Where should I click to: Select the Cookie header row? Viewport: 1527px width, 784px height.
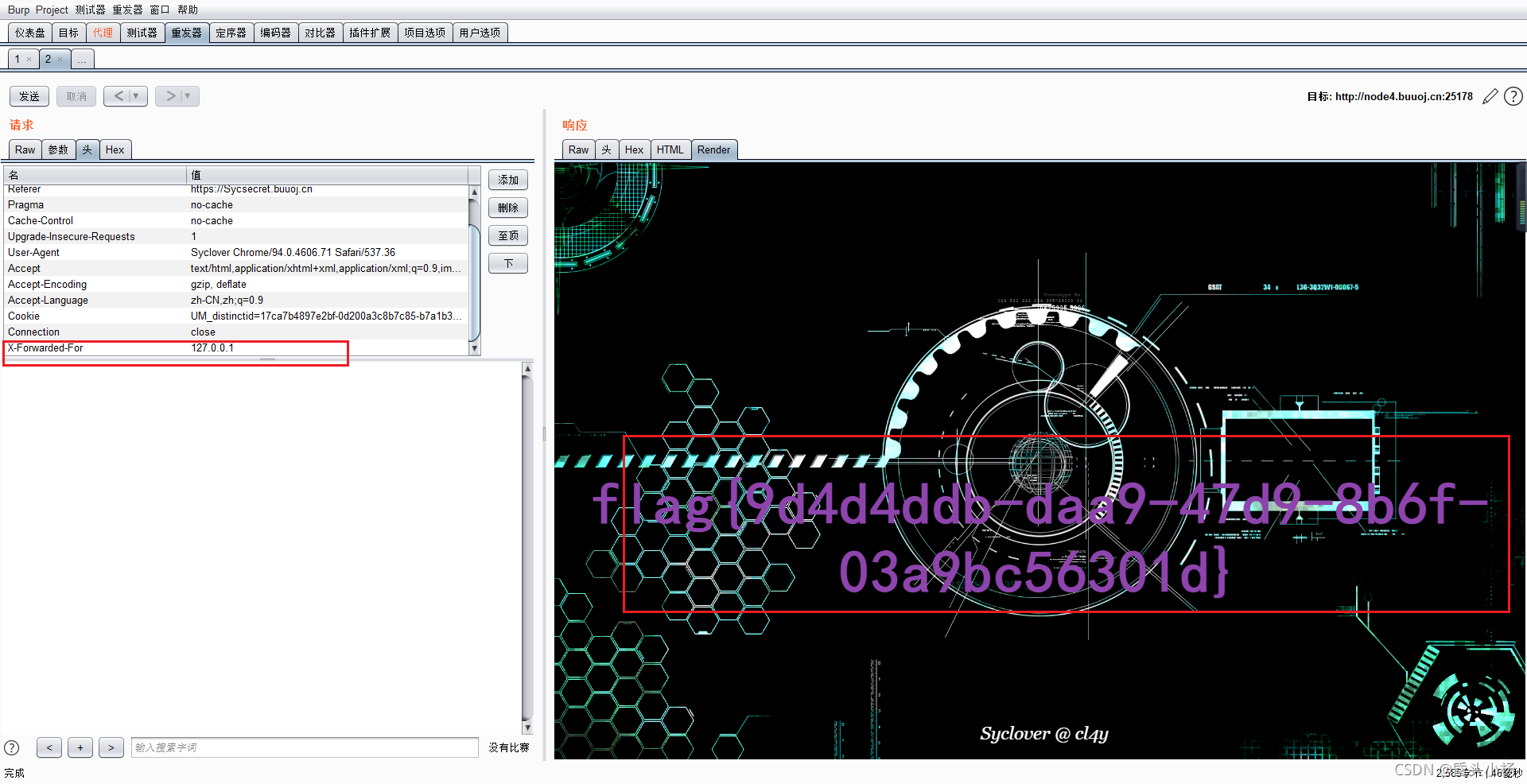pyautogui.click(x=236, y=316)
